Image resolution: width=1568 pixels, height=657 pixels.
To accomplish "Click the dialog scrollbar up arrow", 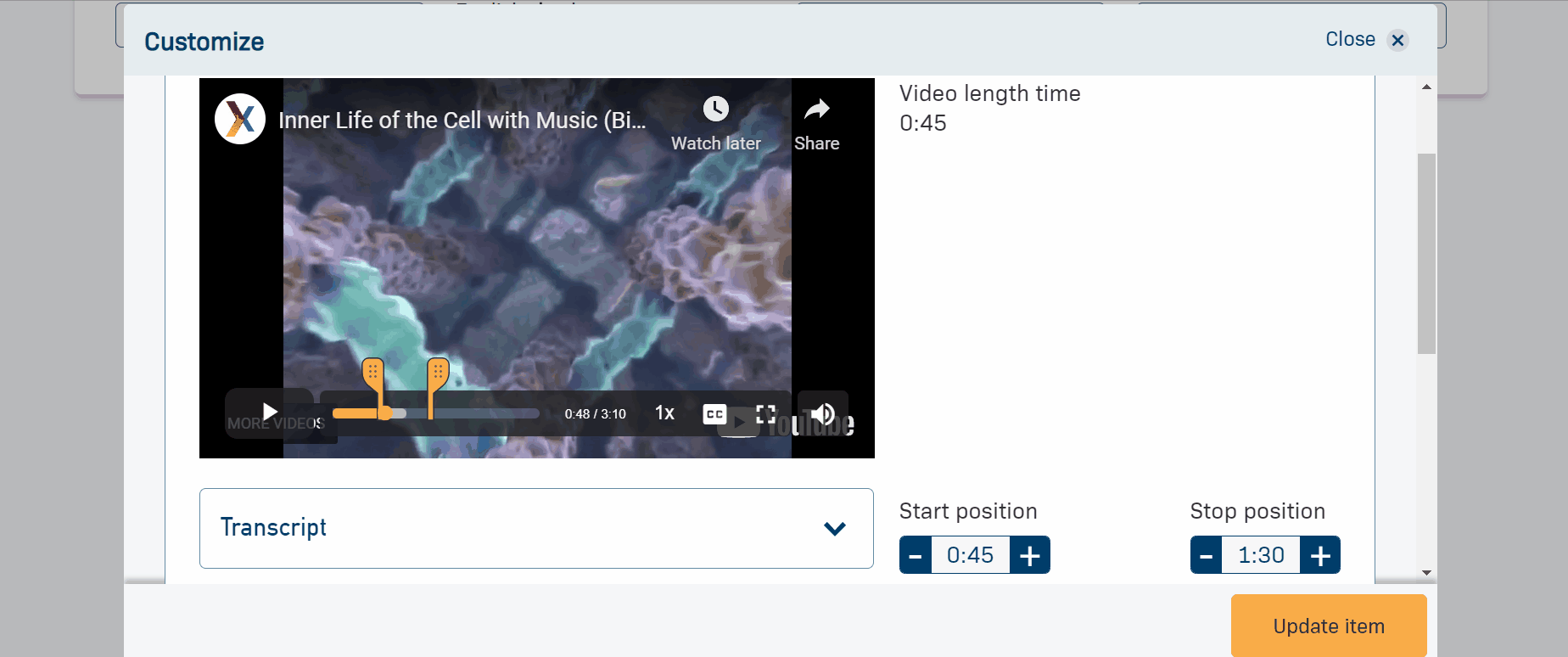I will pos(1426,87).
